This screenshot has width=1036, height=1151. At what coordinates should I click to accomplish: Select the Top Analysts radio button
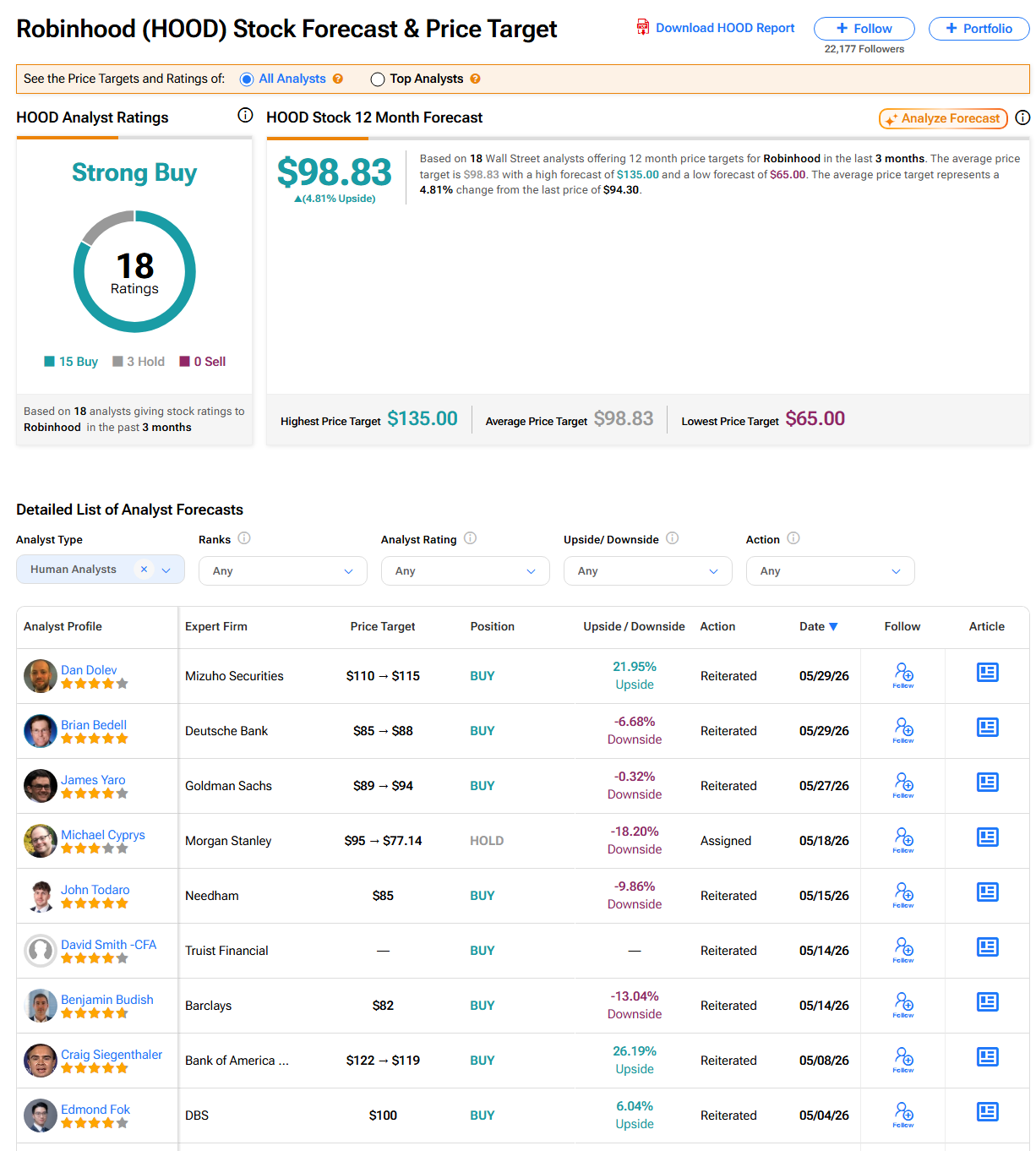[378, 79]
